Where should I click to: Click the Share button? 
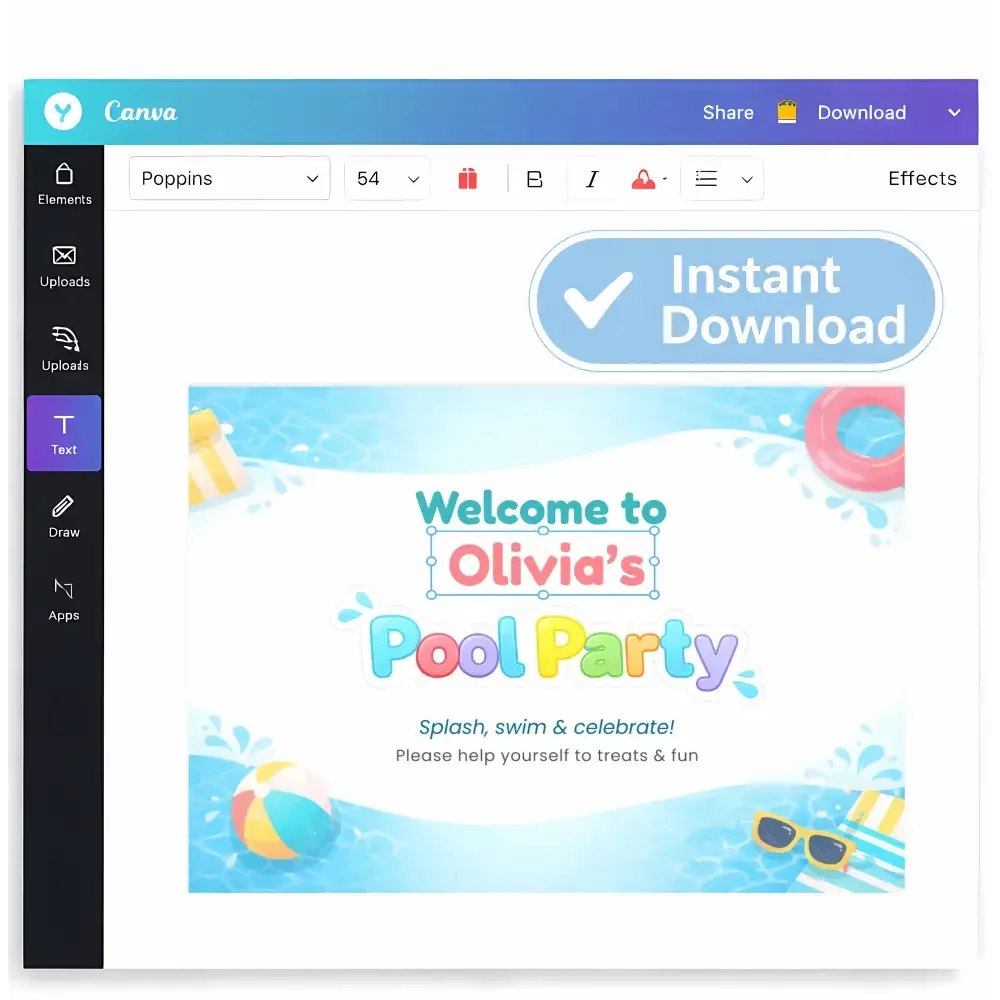(728, 113)
